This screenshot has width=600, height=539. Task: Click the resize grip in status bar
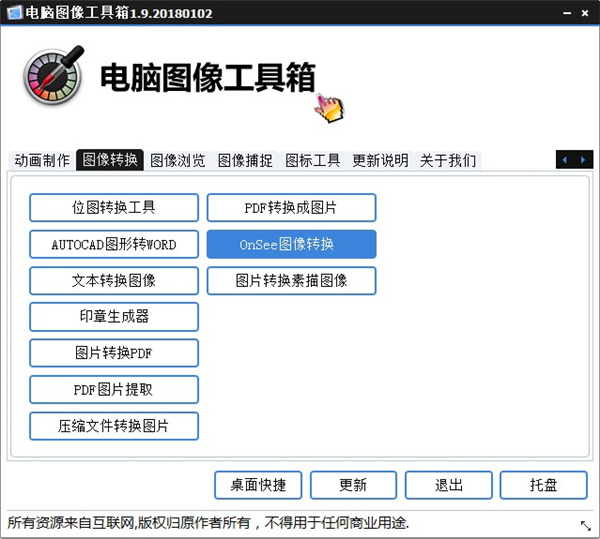click(x=585, y=525)
